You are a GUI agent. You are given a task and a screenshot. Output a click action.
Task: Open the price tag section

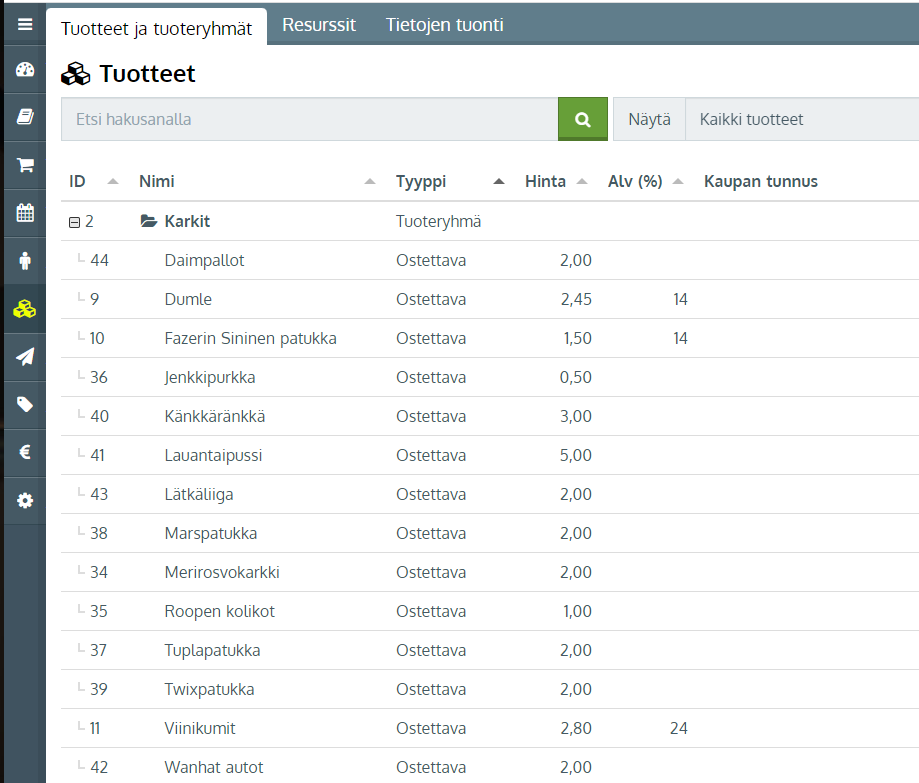pyautogui.click(x=25, y=404)
